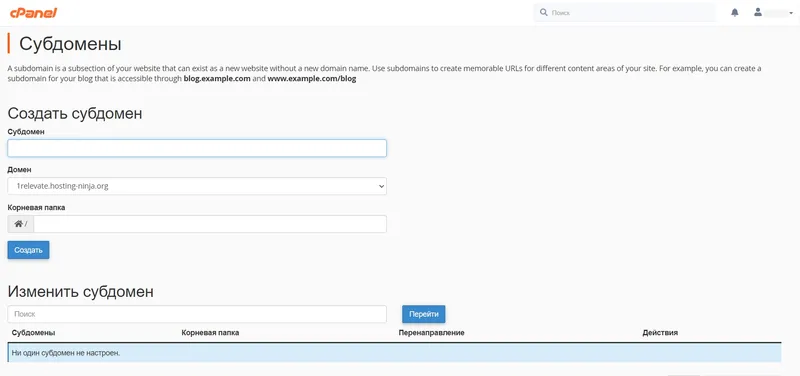Screen dimensions: 800x376
Task: Open the notifications bell
Action: tap(735, 12)
